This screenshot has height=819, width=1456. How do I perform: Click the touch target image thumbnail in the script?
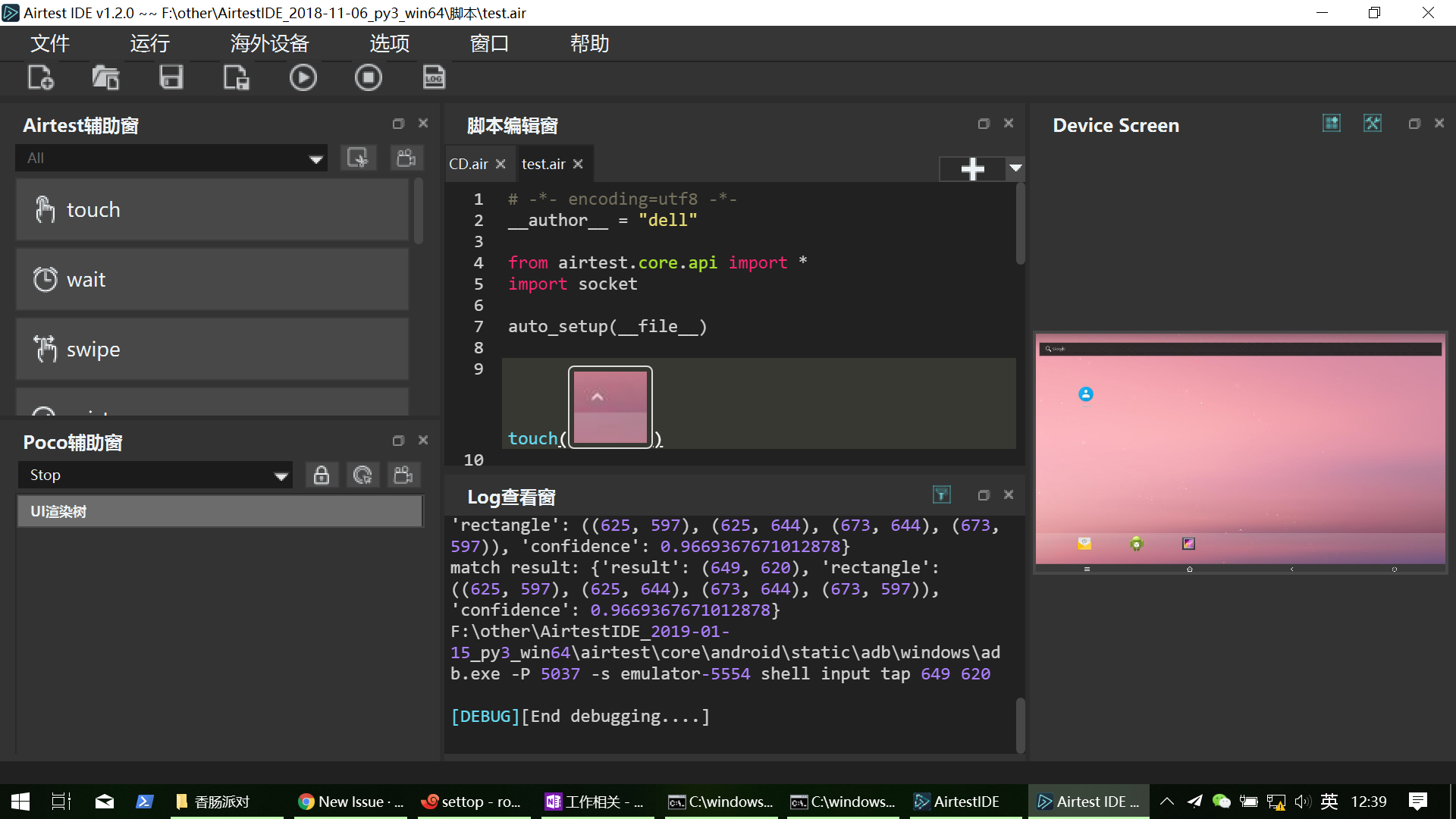click(610, 407)
